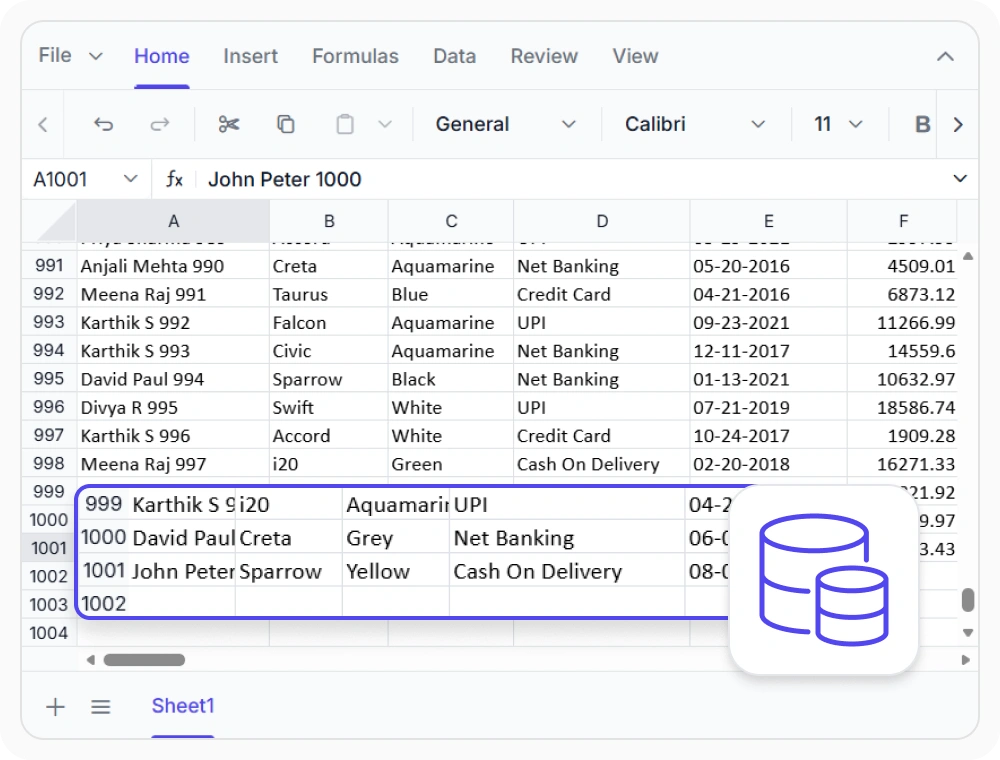Select column A header
The width and height of the screenshot is (1000, 760).
point(173,221)
